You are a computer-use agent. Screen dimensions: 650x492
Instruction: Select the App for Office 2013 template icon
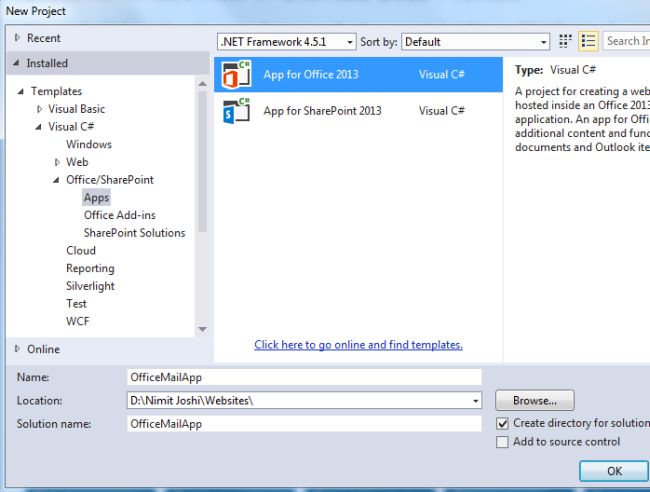[x=236, y=75]
